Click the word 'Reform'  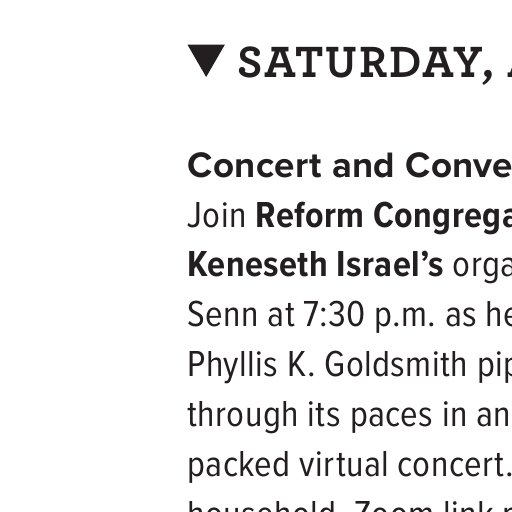point(309,216)
